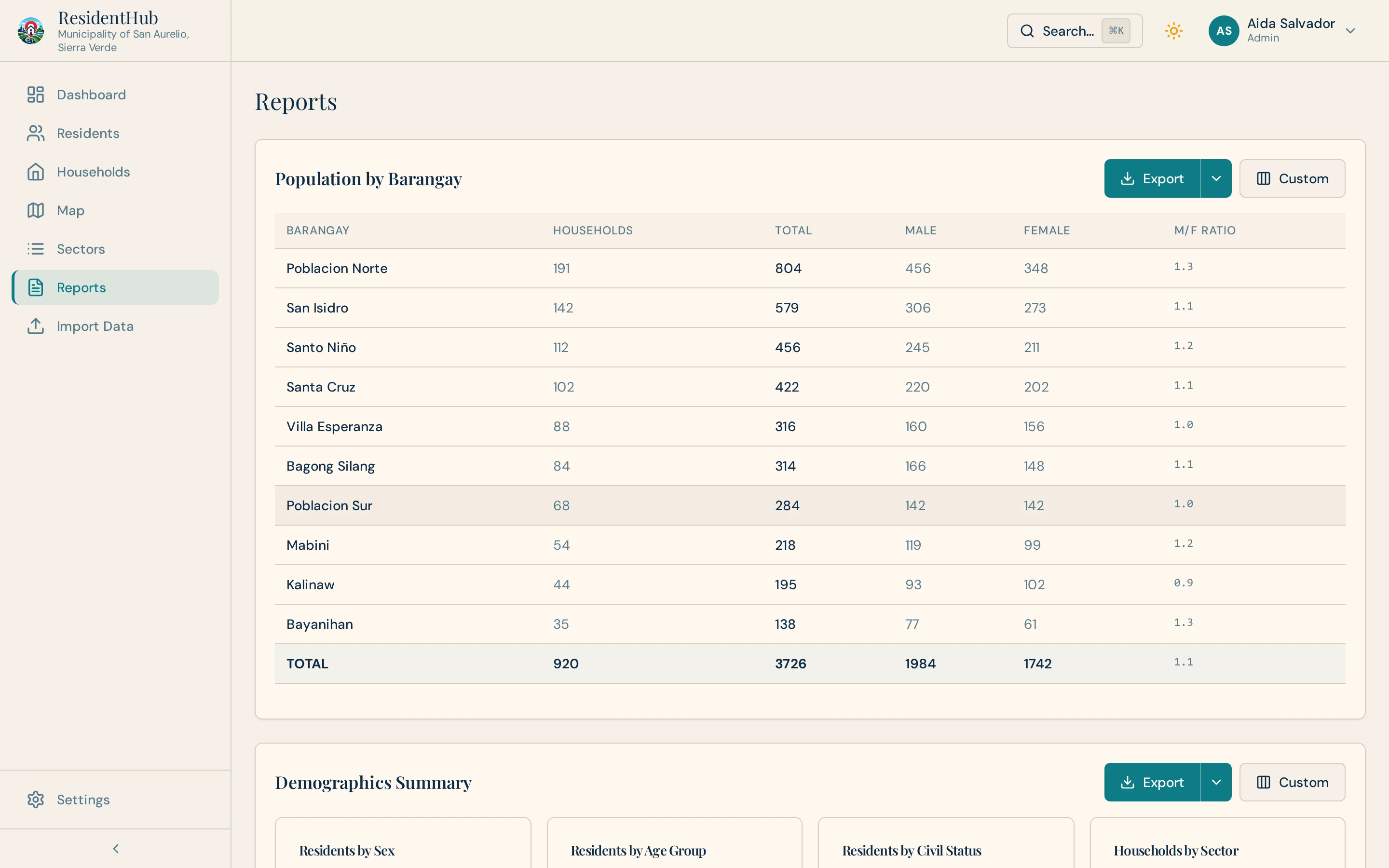Click the TOTAL row population 3726

click(790, 664)
